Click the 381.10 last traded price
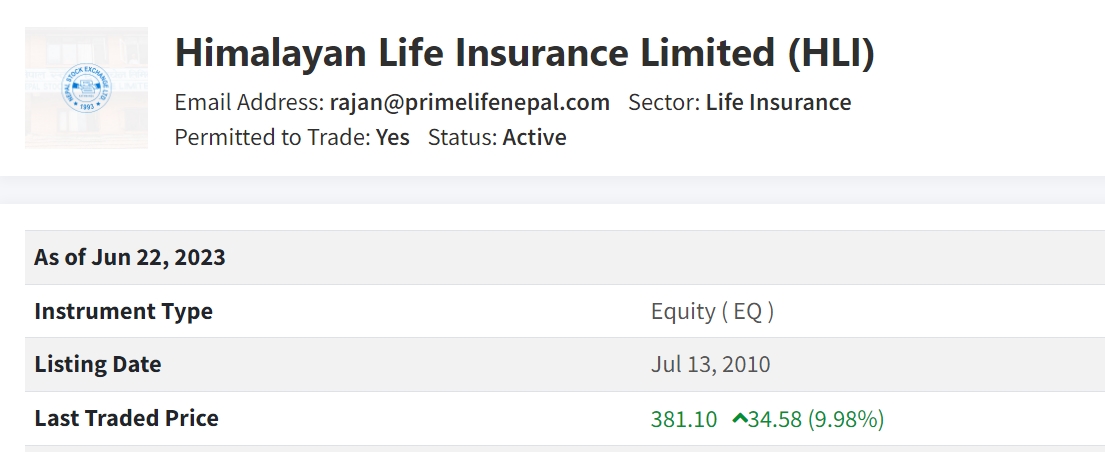The height and width of the screenshot is (452, 1105). 684,419
